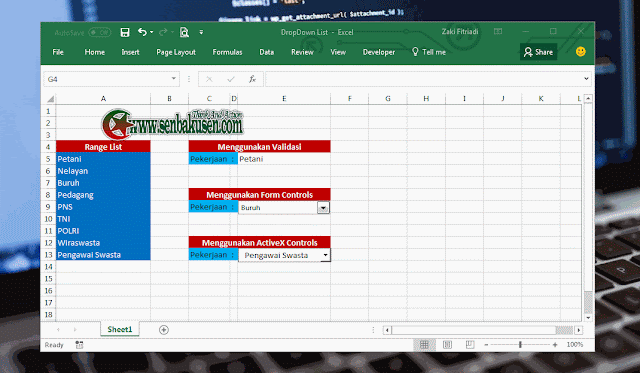Viewport: 640px width, 373px height.
Task: Click vertical scrollbar up arrow
Action: click(588, 98)
